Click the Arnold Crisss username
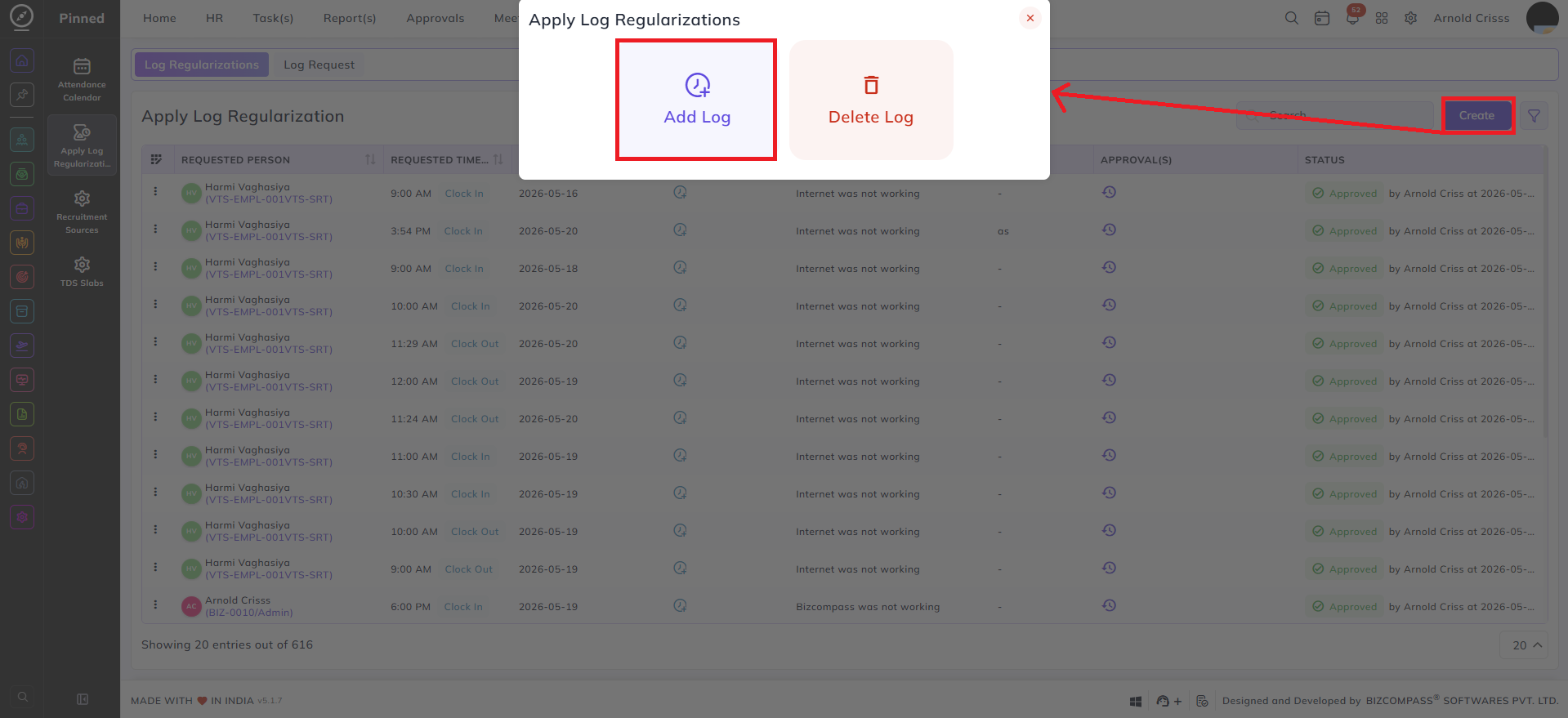The image size is (1568, 718). [x=1471, y=18]
